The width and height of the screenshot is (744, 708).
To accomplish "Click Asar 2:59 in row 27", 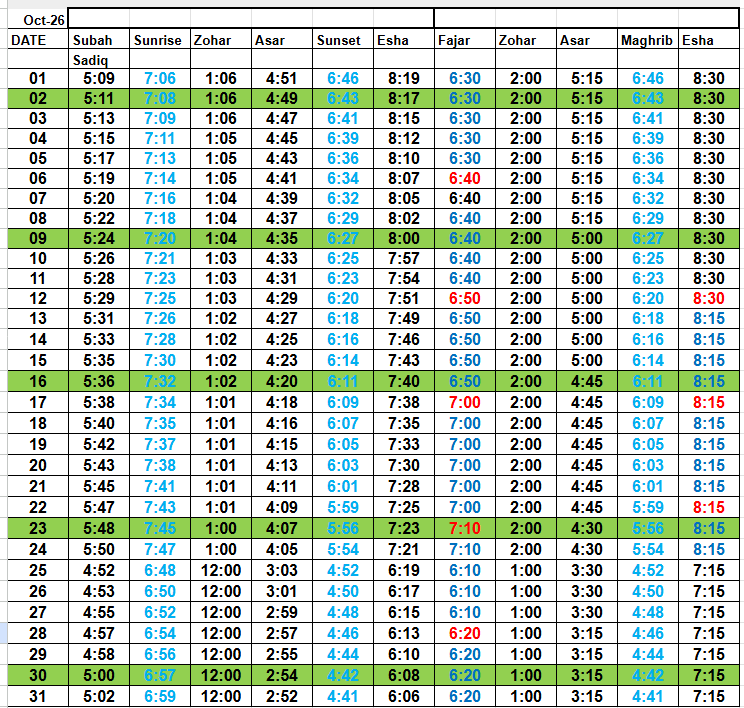I will point(282,612).
